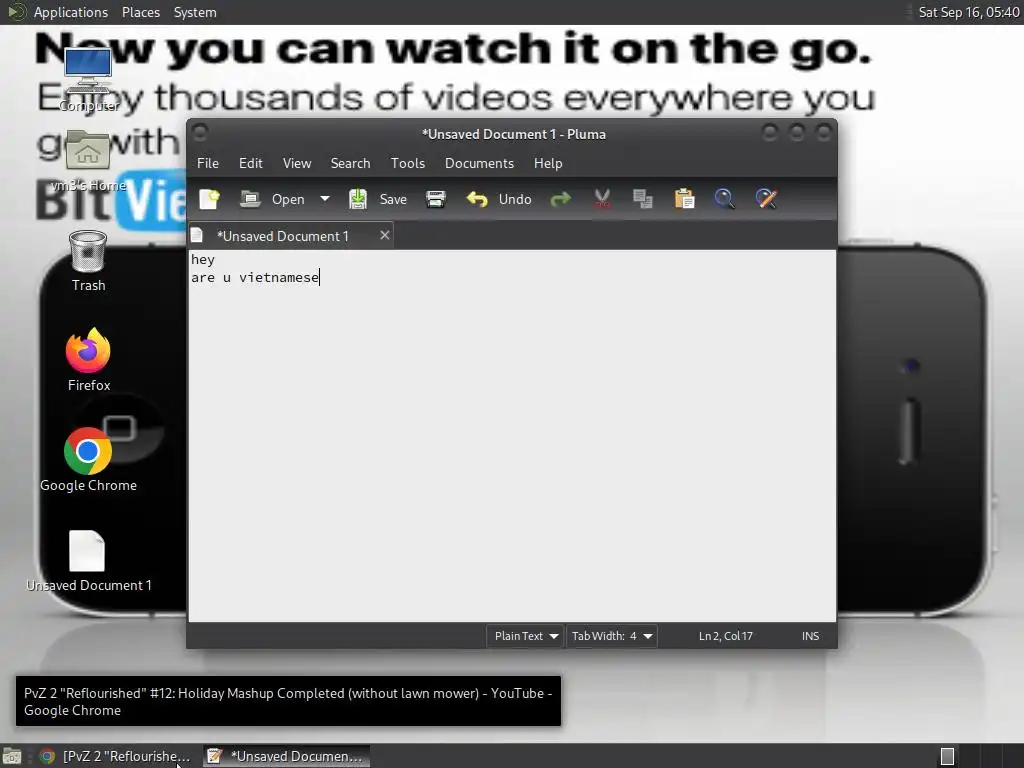Click inside the text editing area

pyautogui.click(x=512, y=436)
